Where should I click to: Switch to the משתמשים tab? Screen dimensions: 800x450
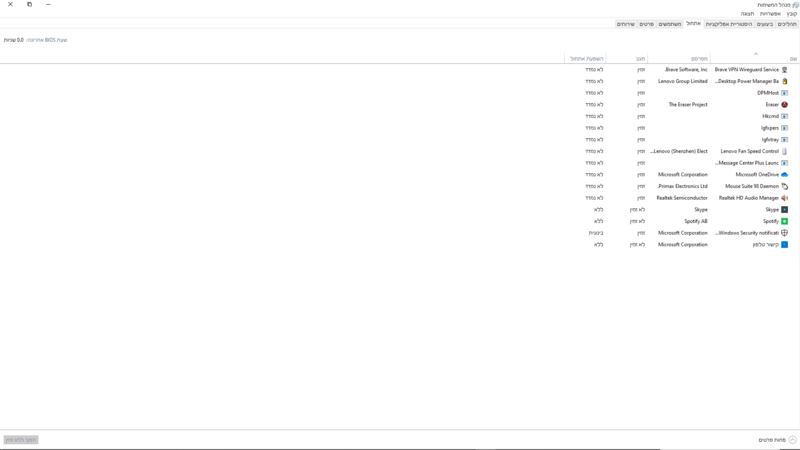(x=670, y=24)
